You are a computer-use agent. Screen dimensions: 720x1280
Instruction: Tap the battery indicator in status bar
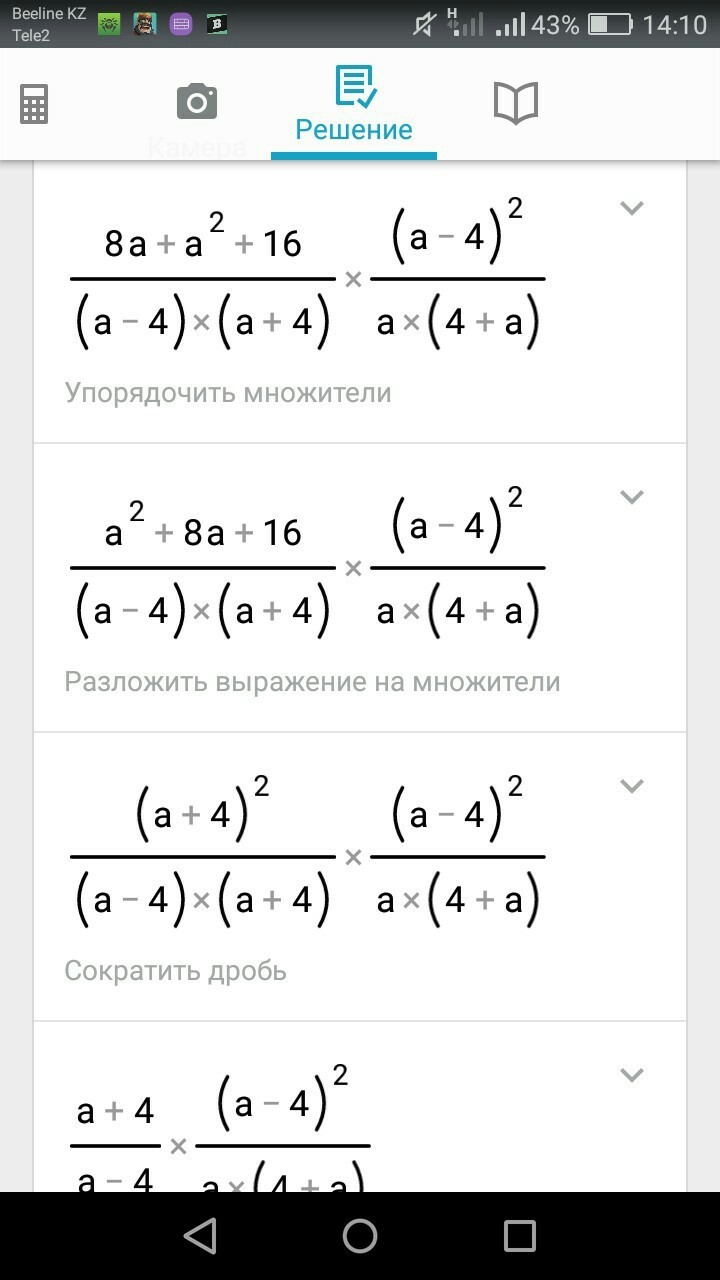[x=609, y=24]
